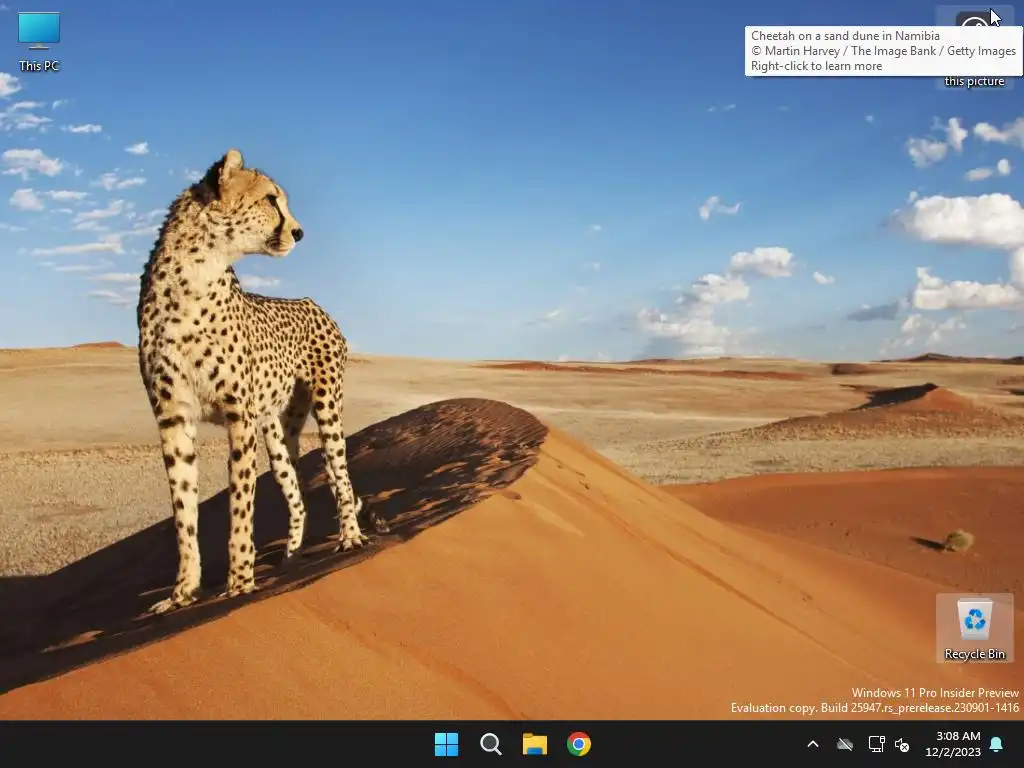
Task: Open taskbar Search
Action: (x=490, y=744)
